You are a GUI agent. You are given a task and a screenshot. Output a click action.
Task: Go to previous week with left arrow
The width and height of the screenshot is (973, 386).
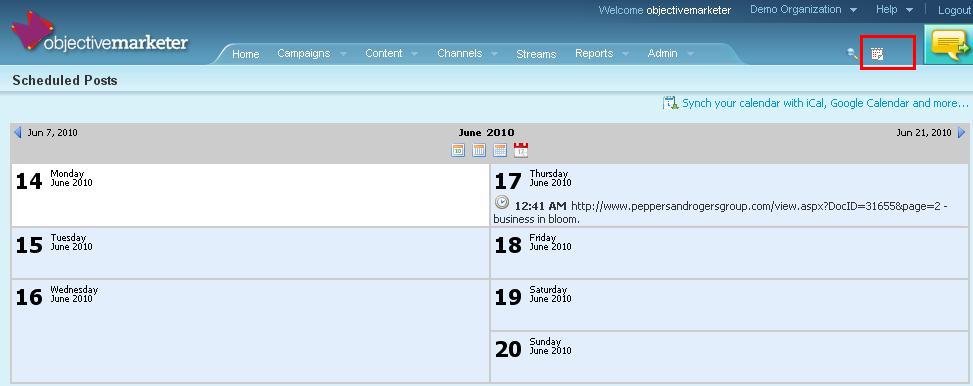click(17, 132)
